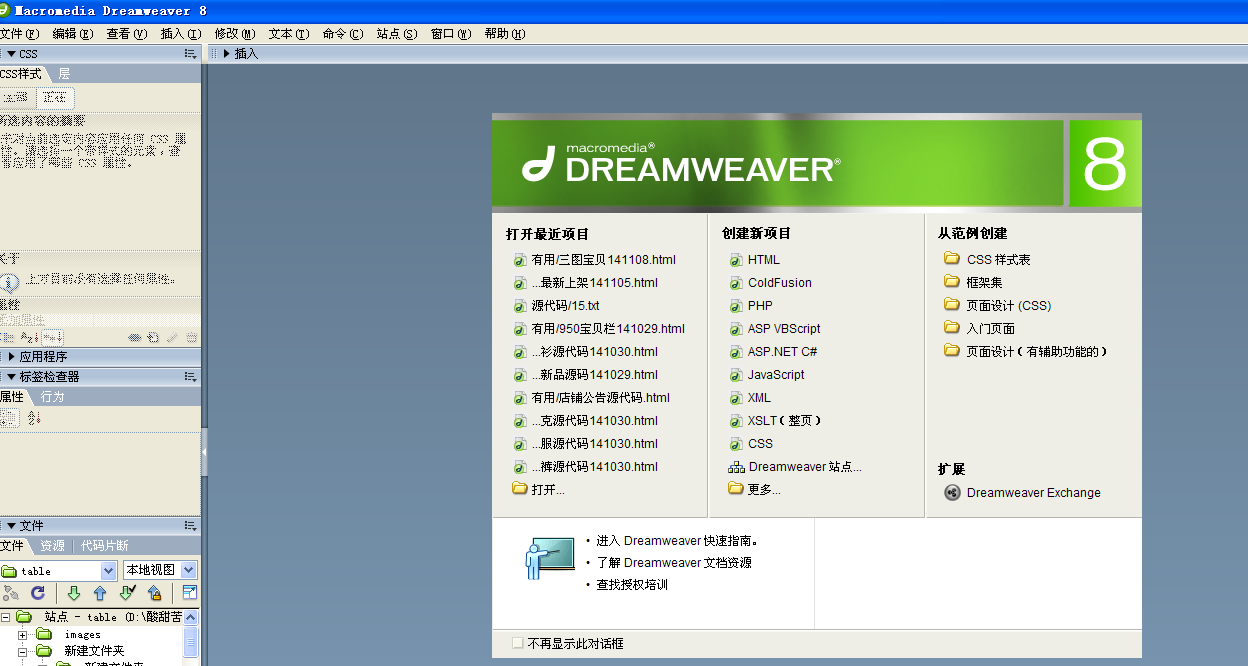
Task: Click the edit style pencil icon
Action: 172,338
